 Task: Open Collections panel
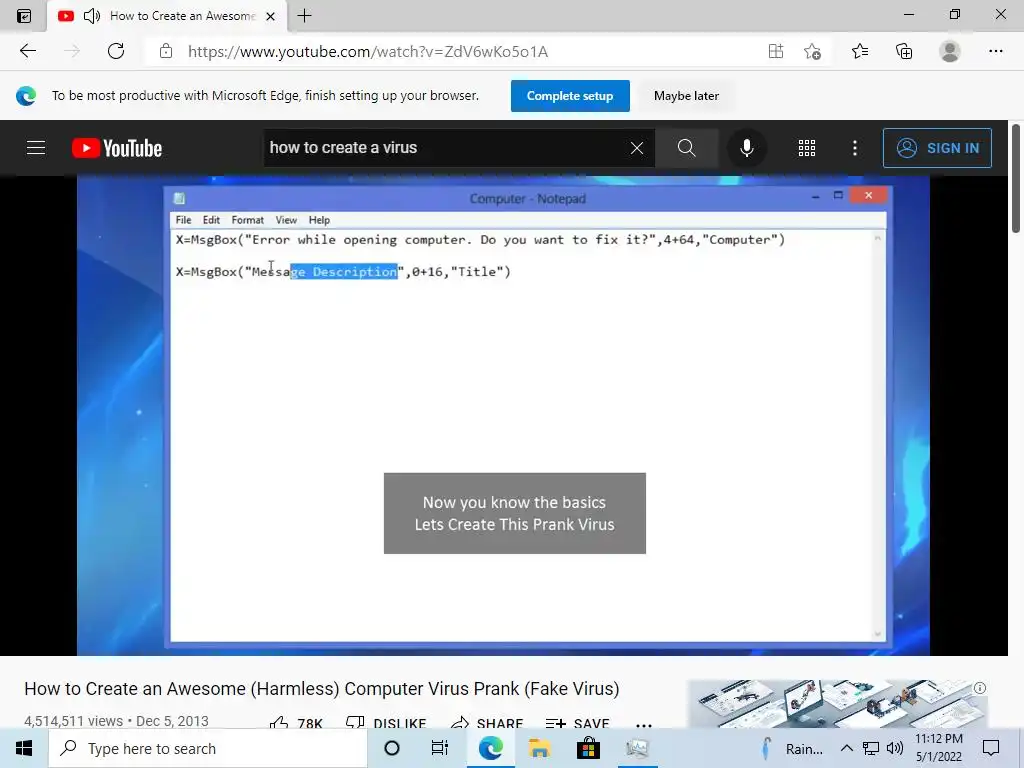coord(904,51)
